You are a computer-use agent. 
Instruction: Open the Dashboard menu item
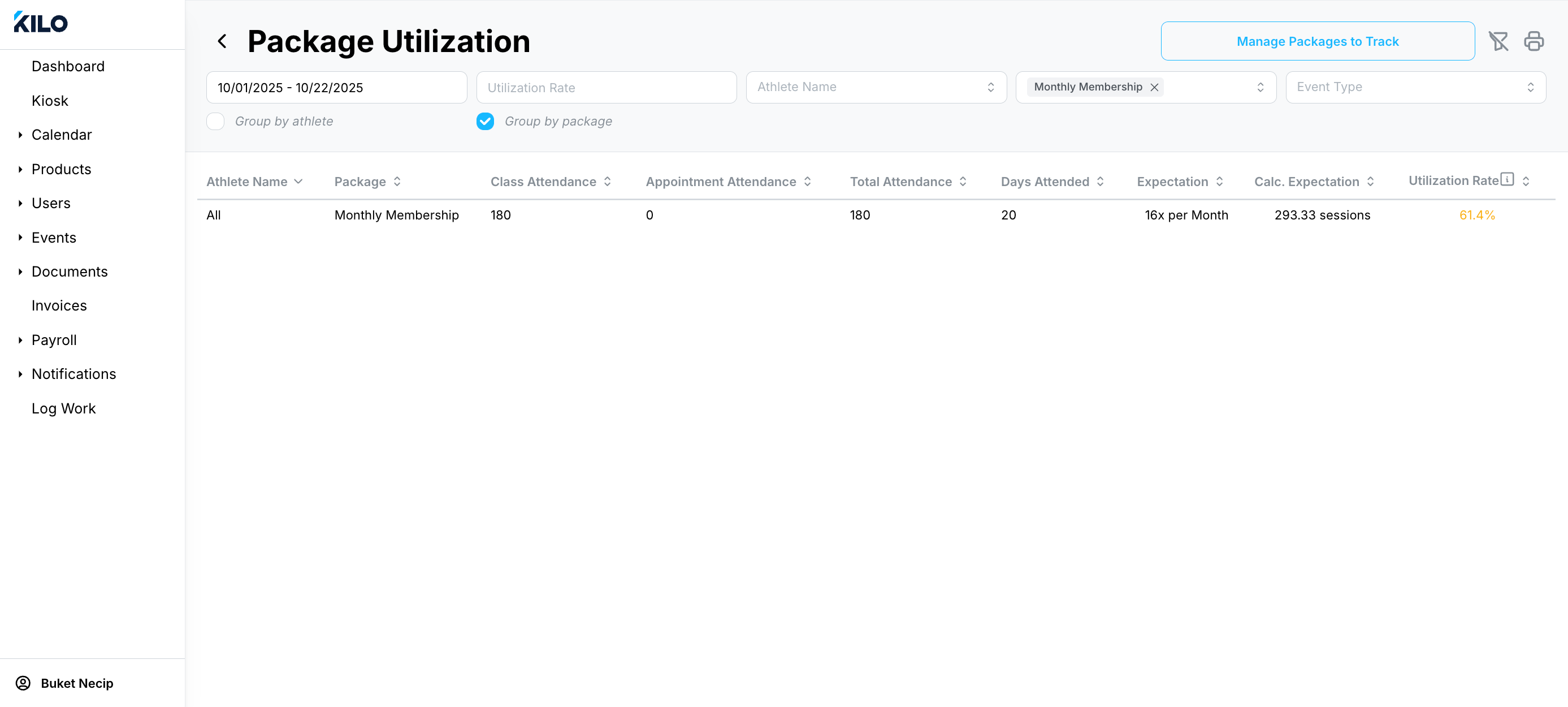68,66
